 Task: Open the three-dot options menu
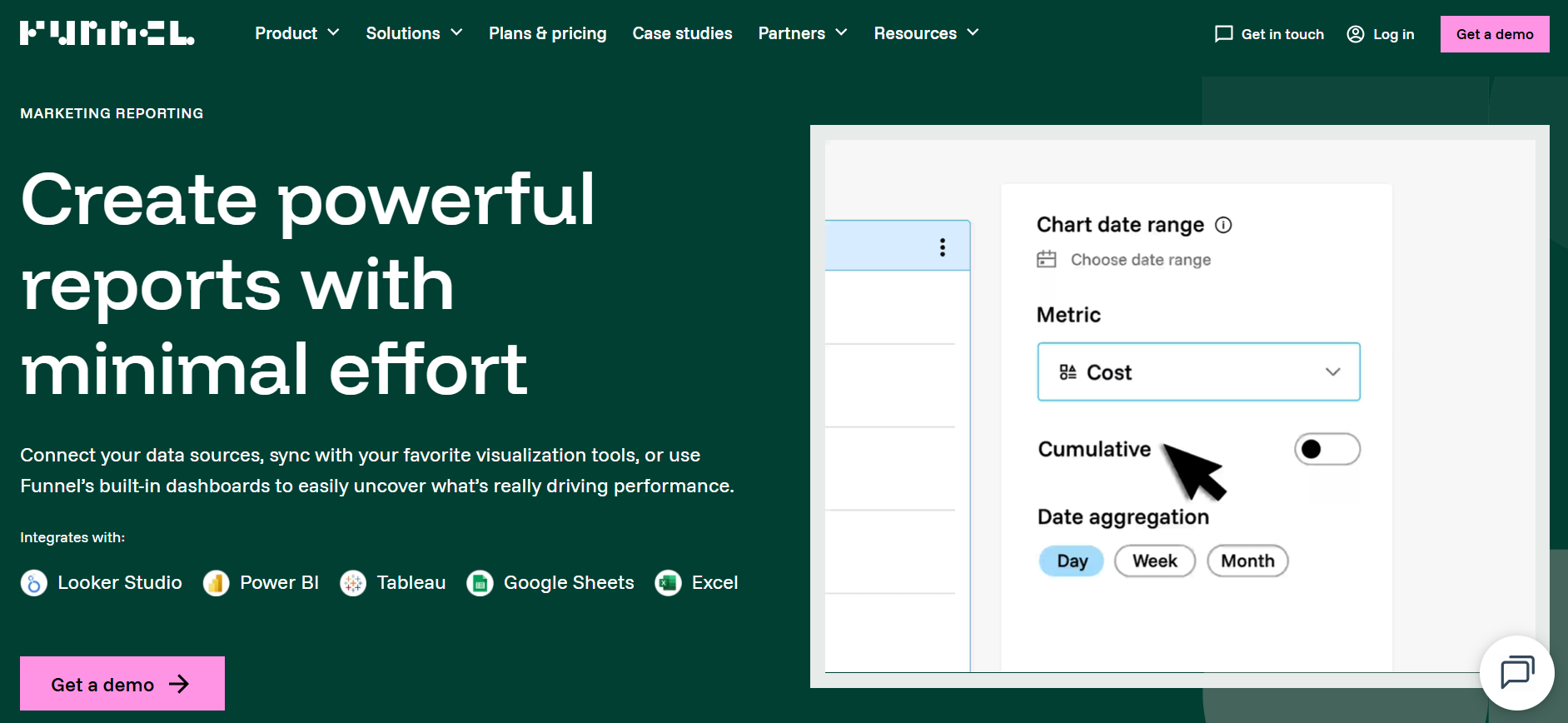[943, 247]
